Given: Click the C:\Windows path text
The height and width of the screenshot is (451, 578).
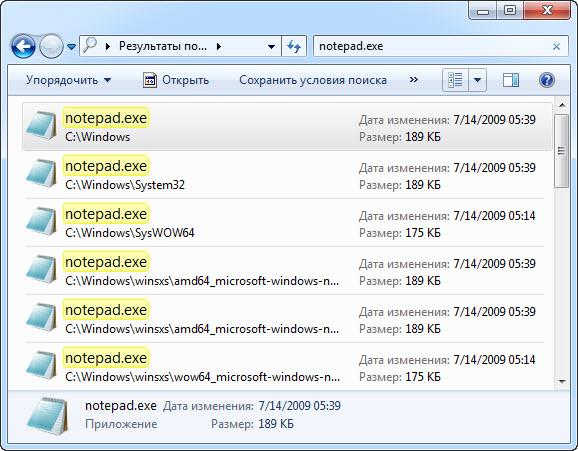Looking at the screenshot, I should pyautogui.click(x=98, y=137).
